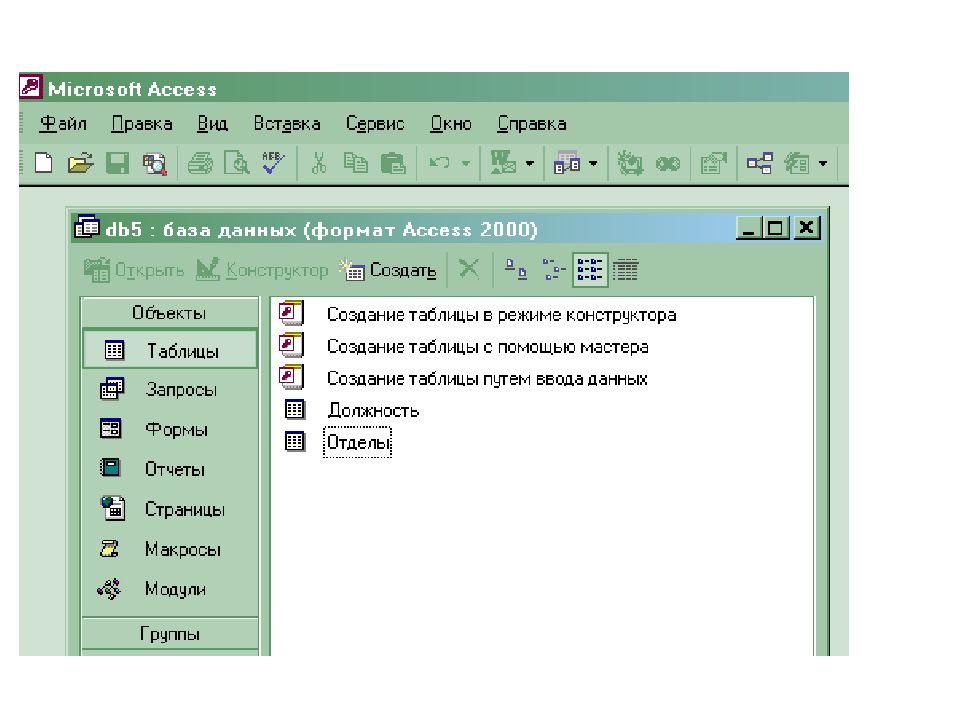Viewport: 960px width, 720px height.
Task: Run the Spelling check icon
Action: [x=273, y=163]
